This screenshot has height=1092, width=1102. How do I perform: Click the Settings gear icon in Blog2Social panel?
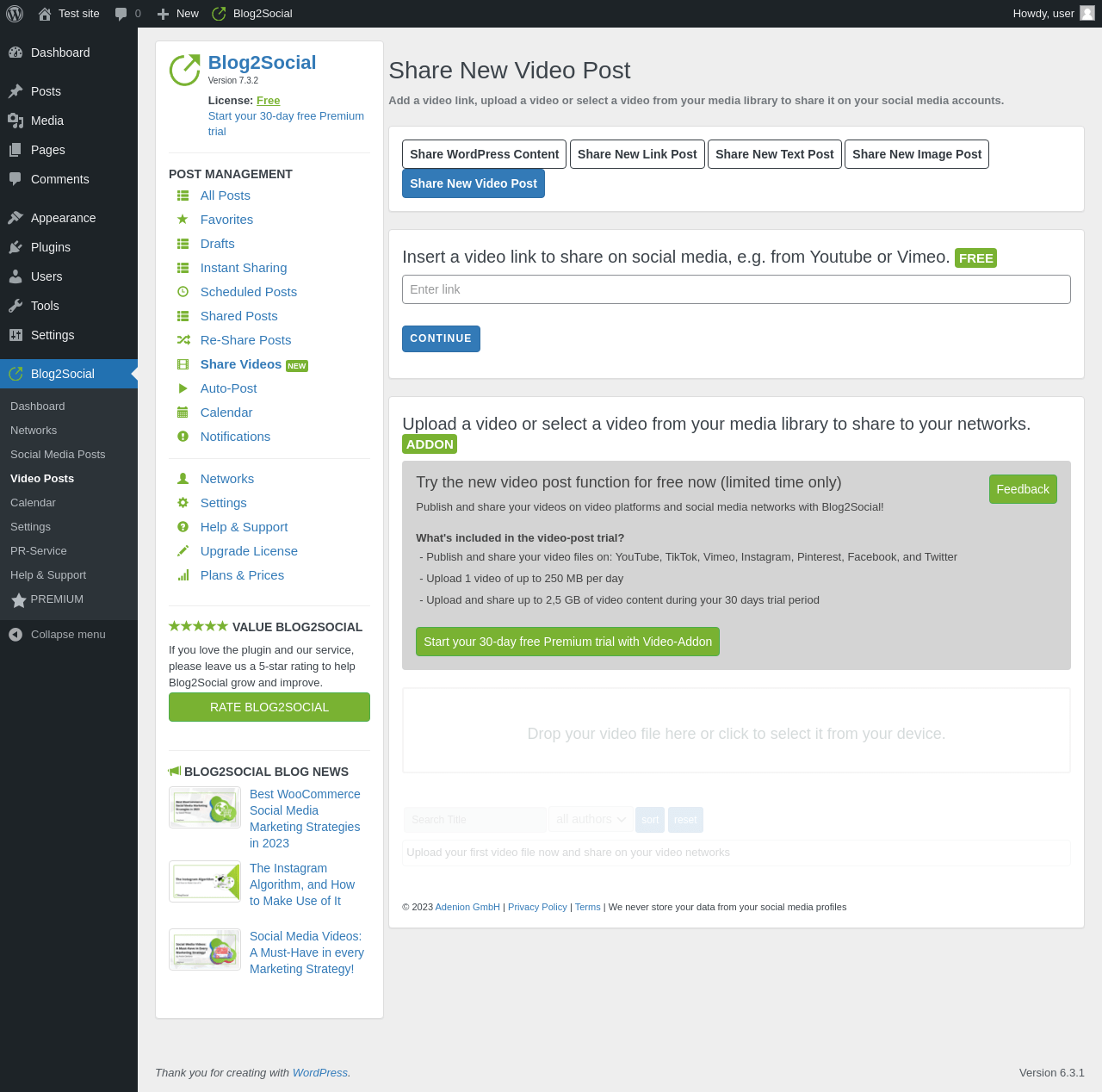coord(183,503)
